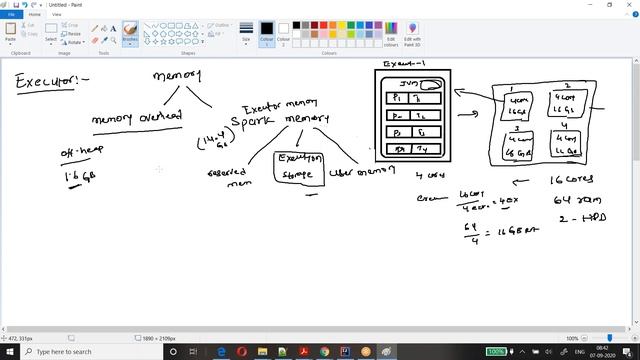Open the Brushes dropdown arrow
This screenshot has width=640, height=360.
130,44
